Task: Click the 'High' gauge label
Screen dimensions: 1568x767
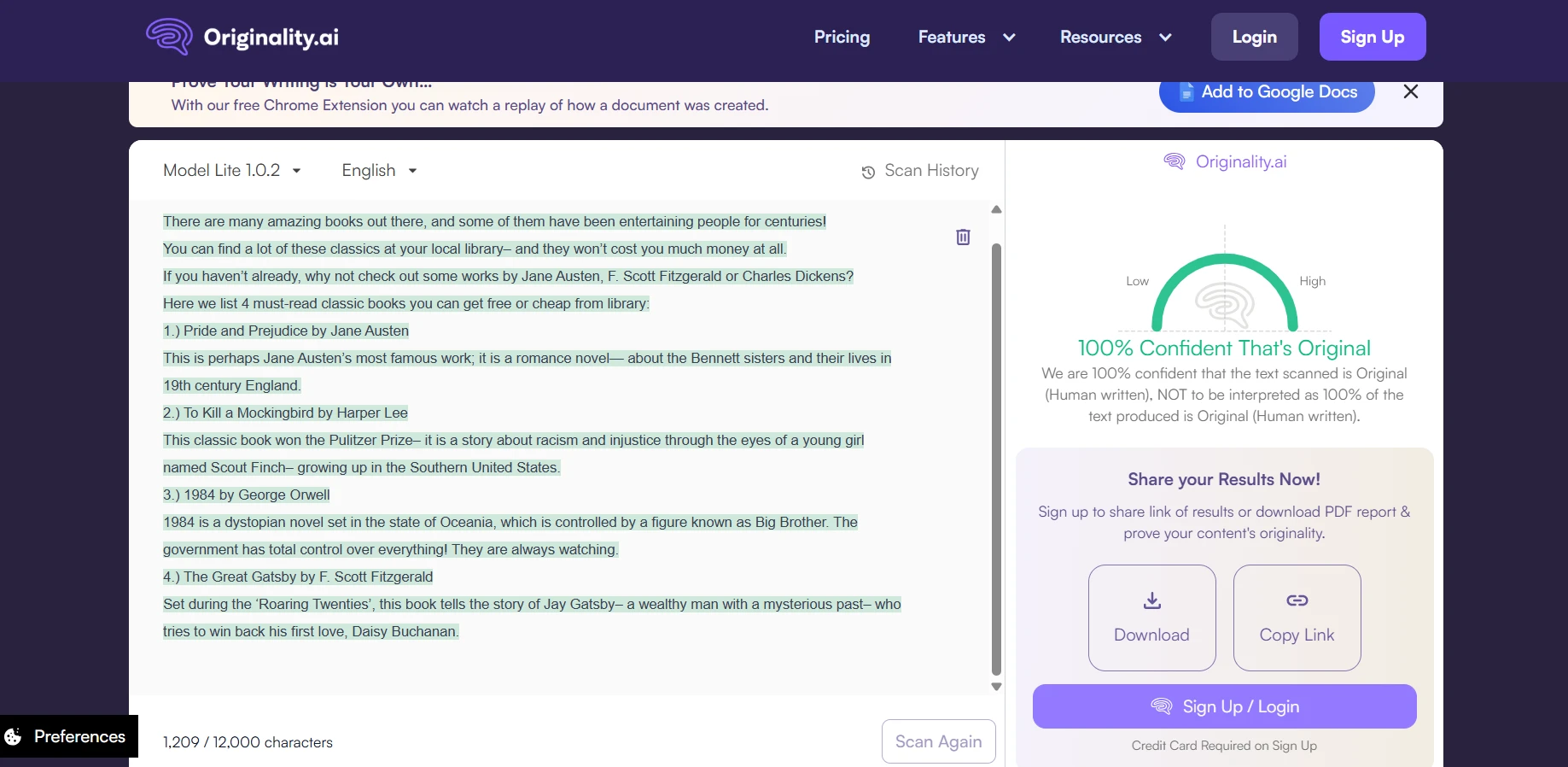Action: pos(1313,281)
